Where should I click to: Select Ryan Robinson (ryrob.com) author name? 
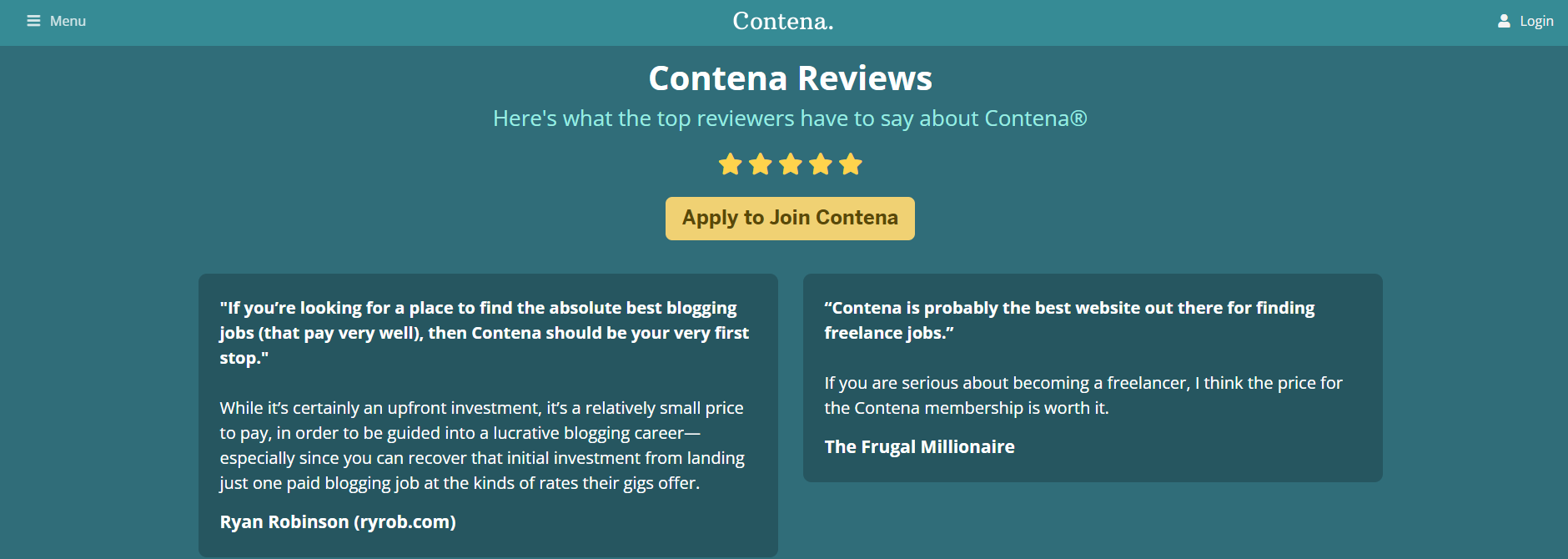click(x=338, y=522)
